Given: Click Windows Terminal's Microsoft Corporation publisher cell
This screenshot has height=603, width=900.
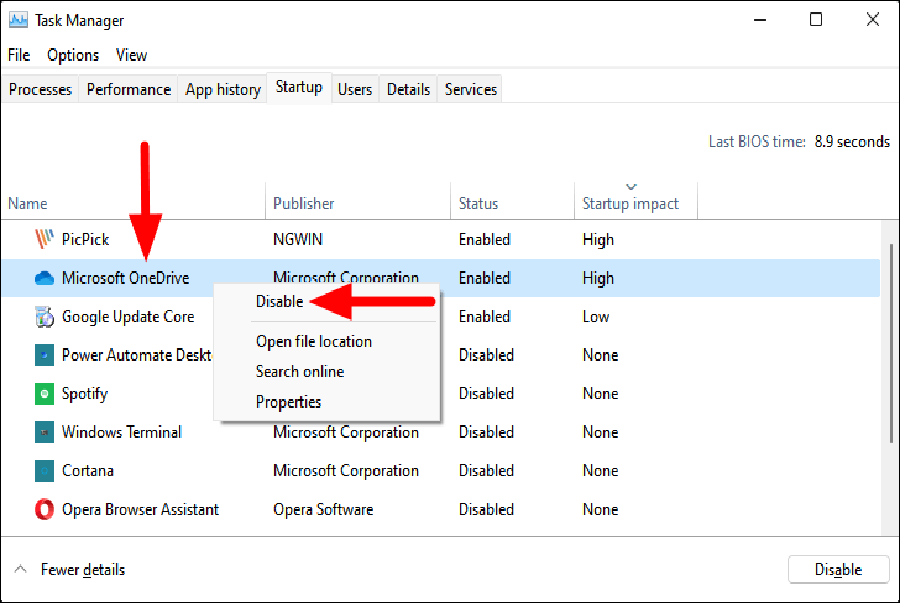Looking at the screenshot, I should coord(346,432).
